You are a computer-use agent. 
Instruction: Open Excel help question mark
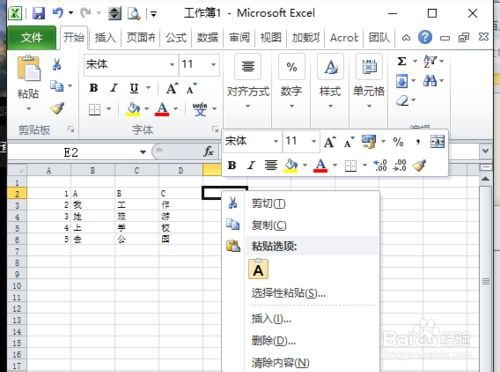pyautogui.click(x=425, y=37)
